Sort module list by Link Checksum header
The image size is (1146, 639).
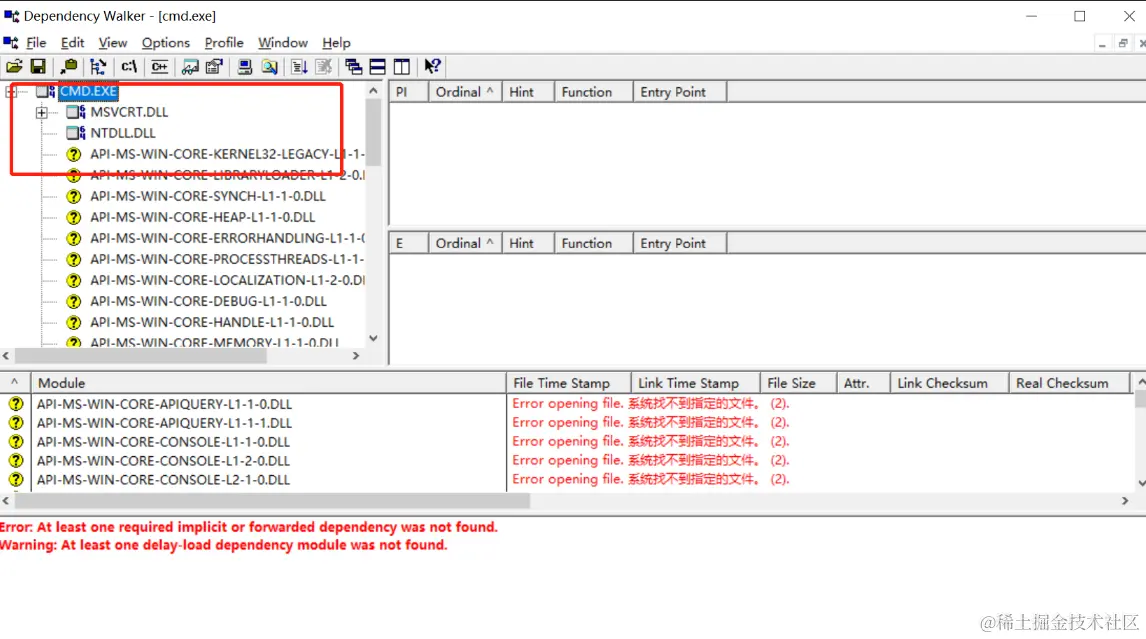pyautogui.click(x=949, y=383)
